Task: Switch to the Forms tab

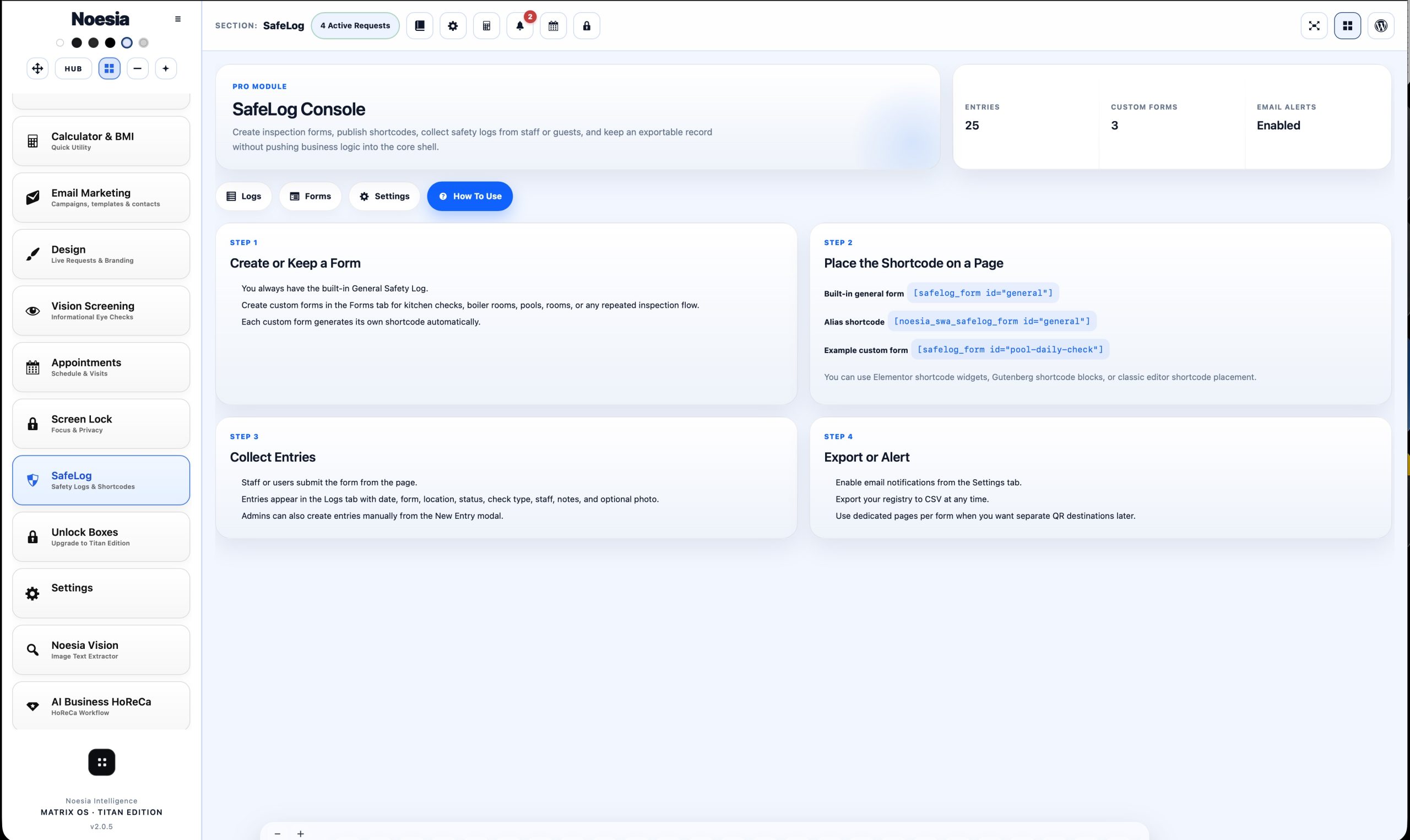Action: [x=310, y=197]
